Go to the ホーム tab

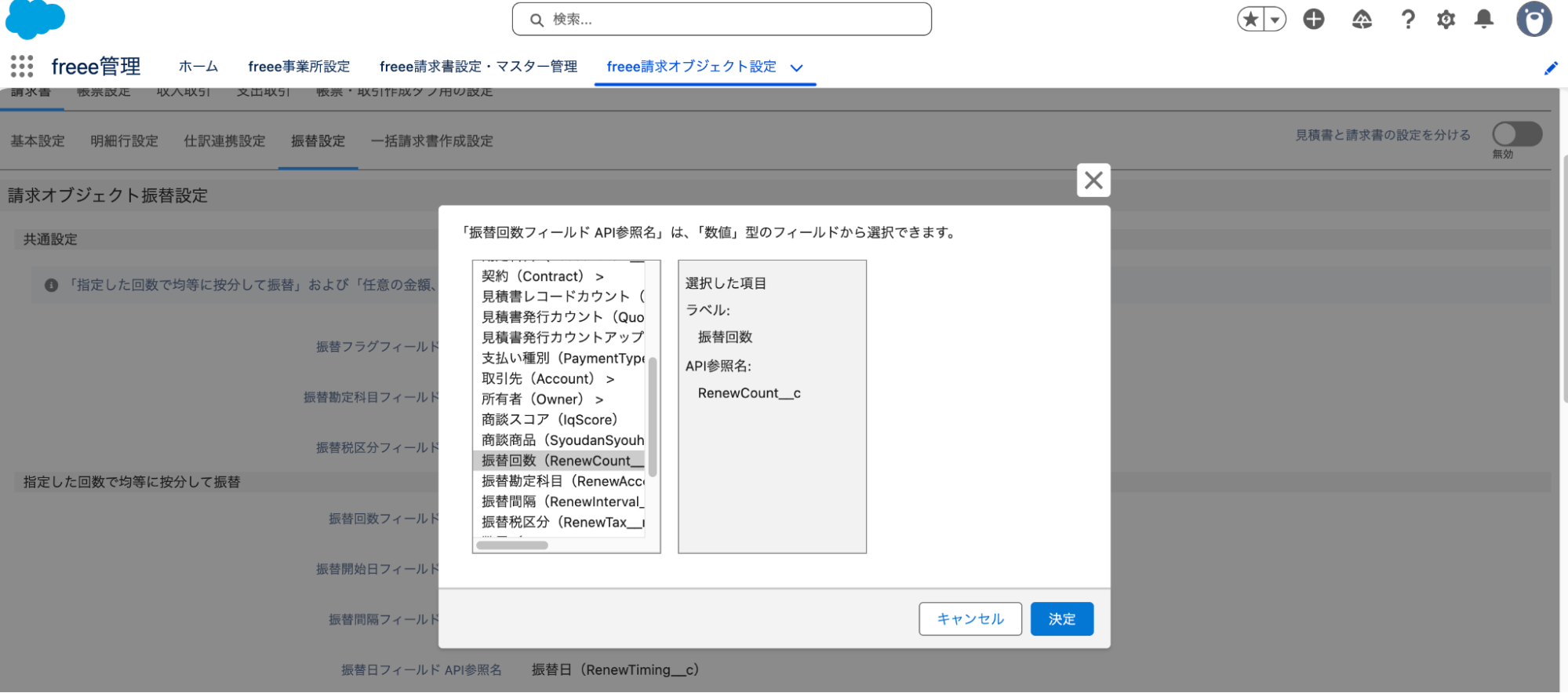click(198, 67)
